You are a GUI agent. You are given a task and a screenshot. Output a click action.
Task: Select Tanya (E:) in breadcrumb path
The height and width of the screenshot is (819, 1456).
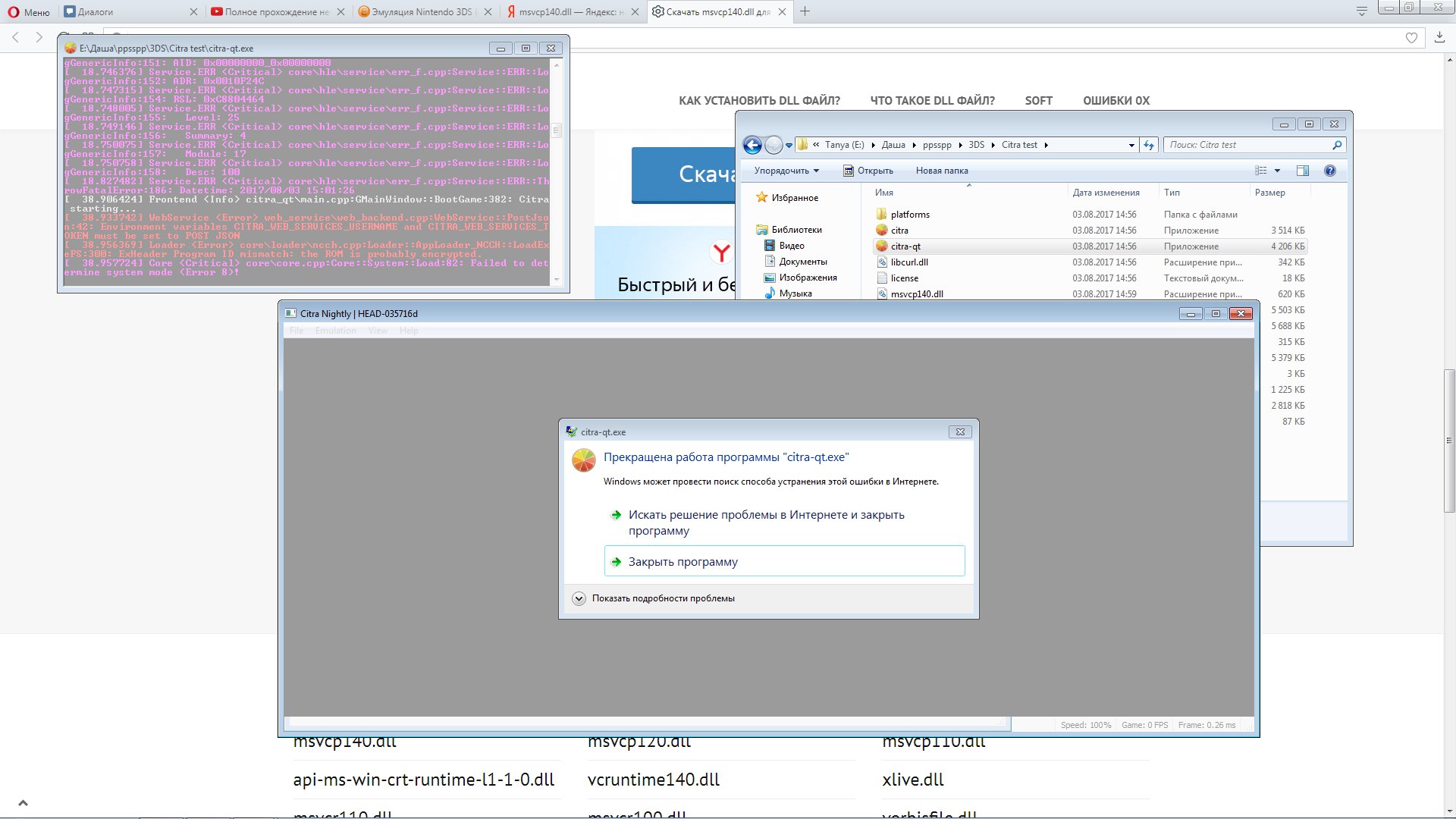tap(844, 145)
